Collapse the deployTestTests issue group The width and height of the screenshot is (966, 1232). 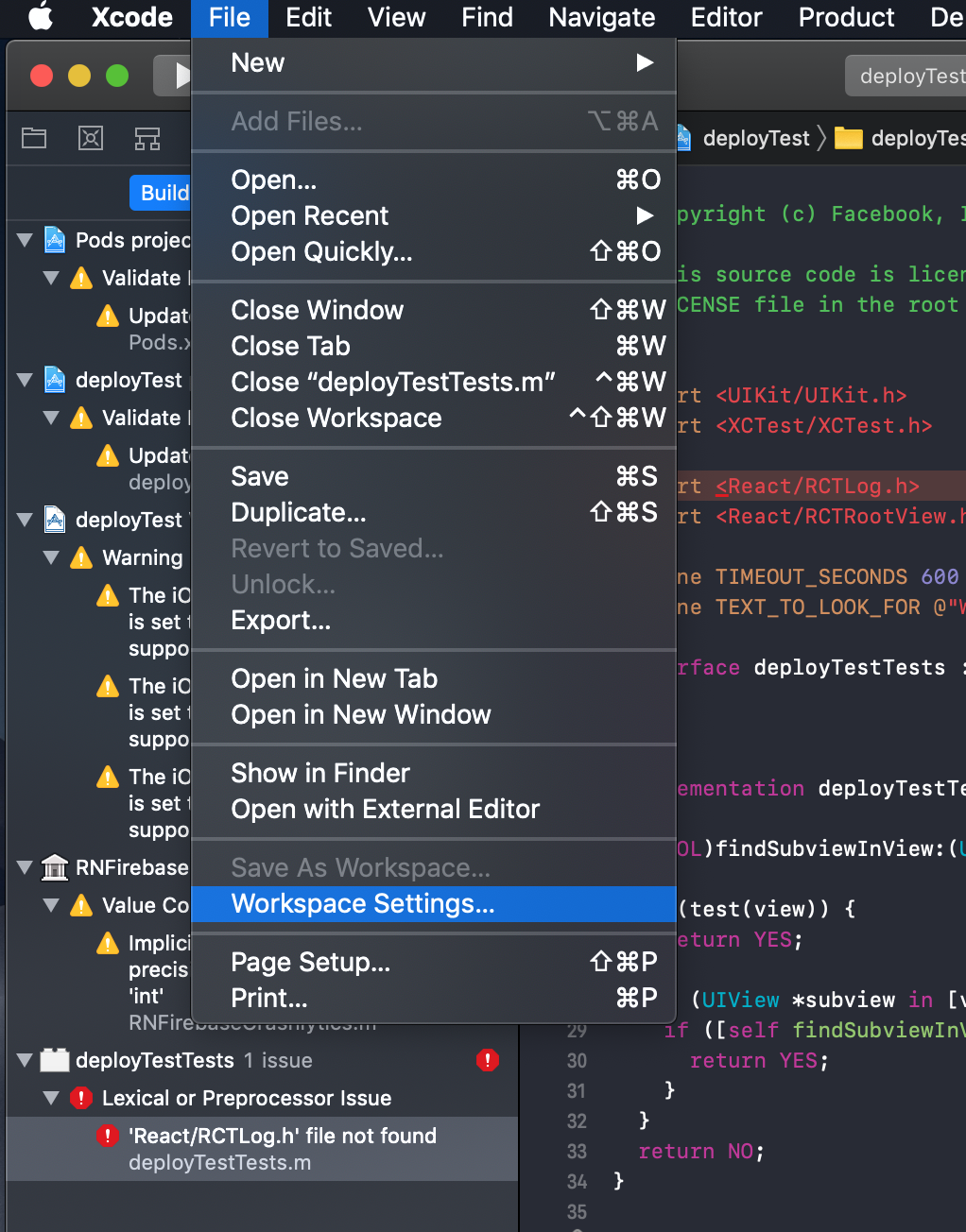pos(26,1060)
